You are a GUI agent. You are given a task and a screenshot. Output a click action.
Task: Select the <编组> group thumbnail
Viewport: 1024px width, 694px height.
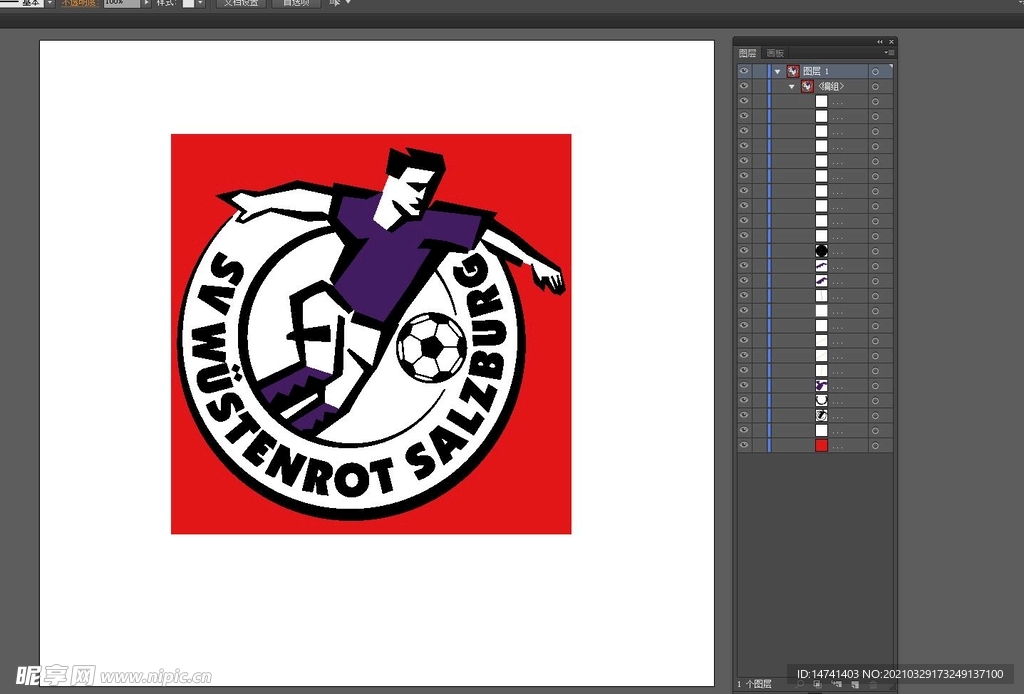tap(807, 86)
